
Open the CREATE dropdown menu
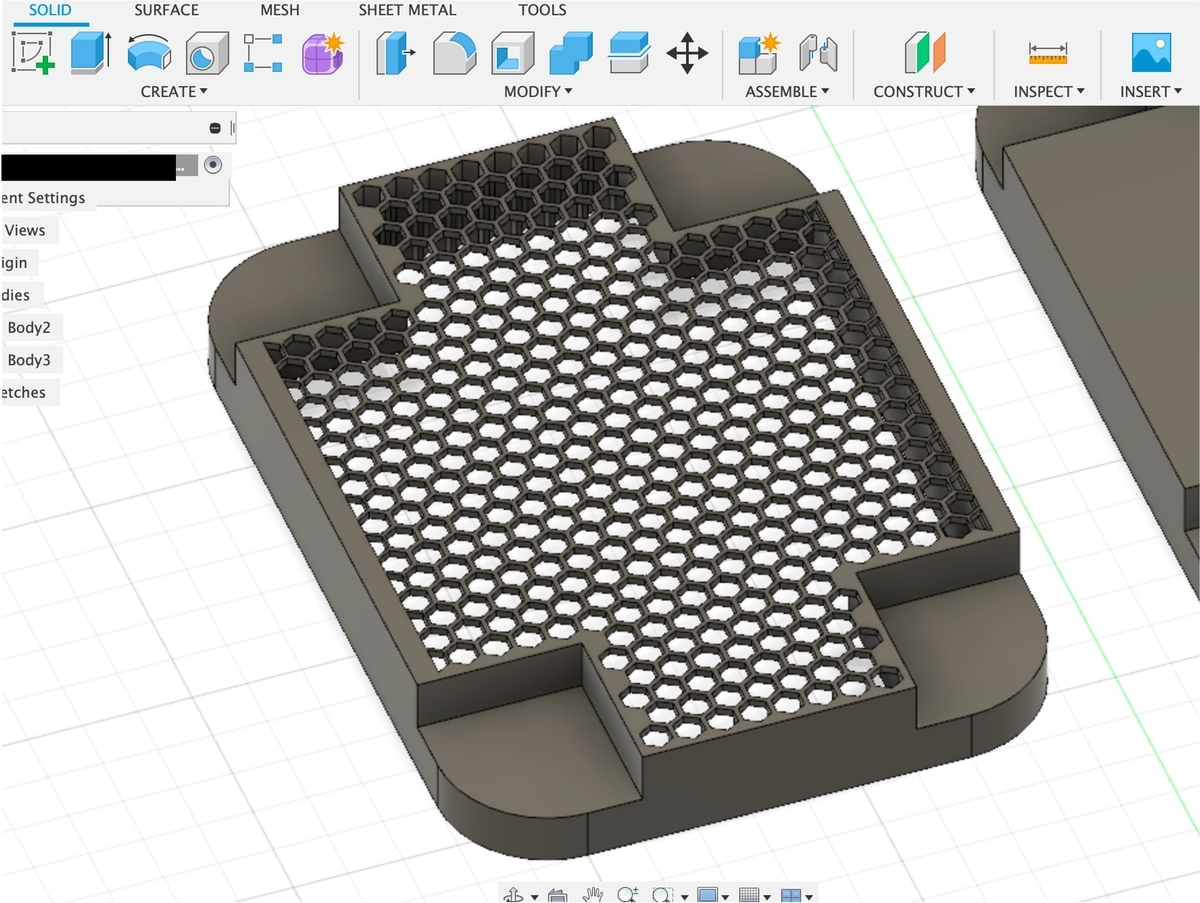[x=175, y=91]
